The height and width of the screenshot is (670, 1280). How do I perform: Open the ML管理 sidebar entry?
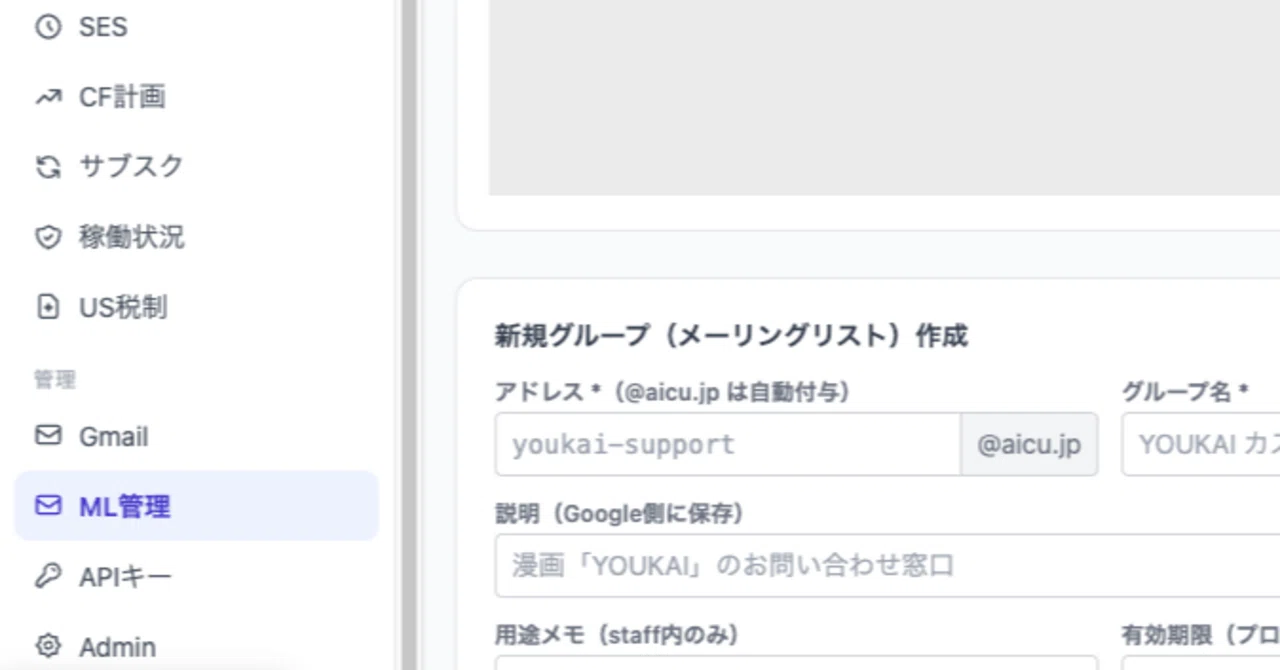(x=196, y=506)
